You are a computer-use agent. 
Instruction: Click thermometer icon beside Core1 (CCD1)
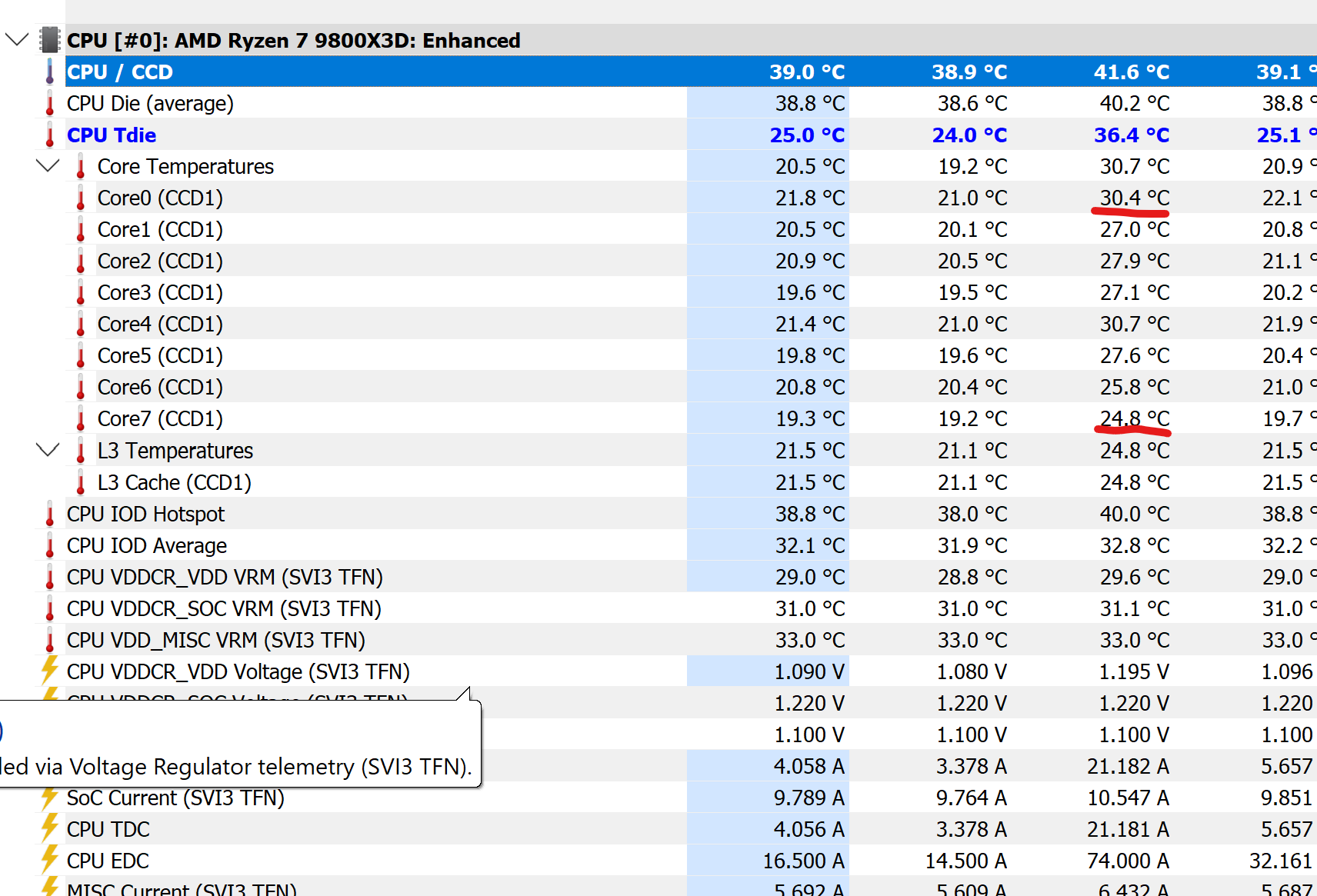(81, 229)
